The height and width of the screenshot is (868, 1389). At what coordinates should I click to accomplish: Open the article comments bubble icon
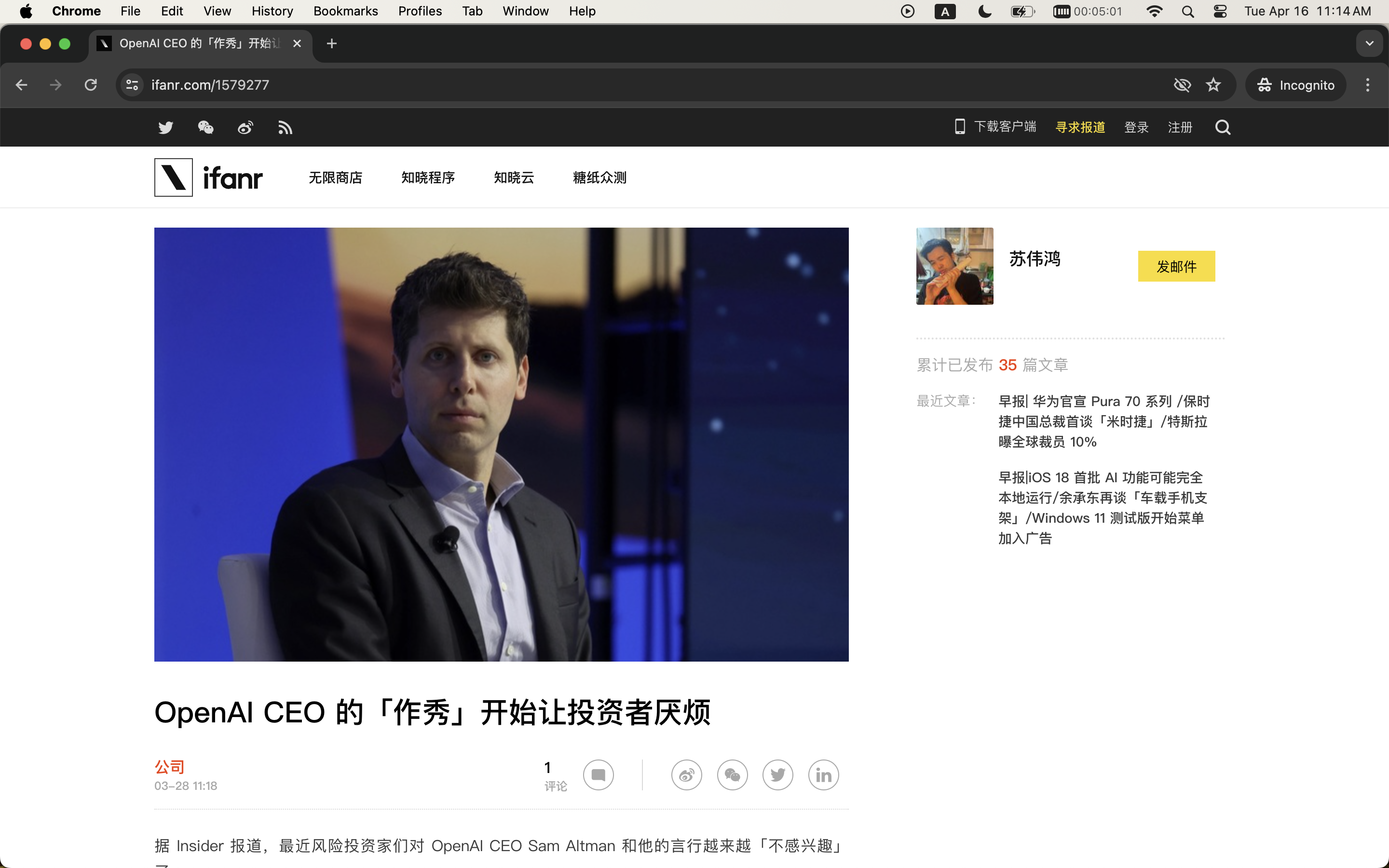point(598,775)
